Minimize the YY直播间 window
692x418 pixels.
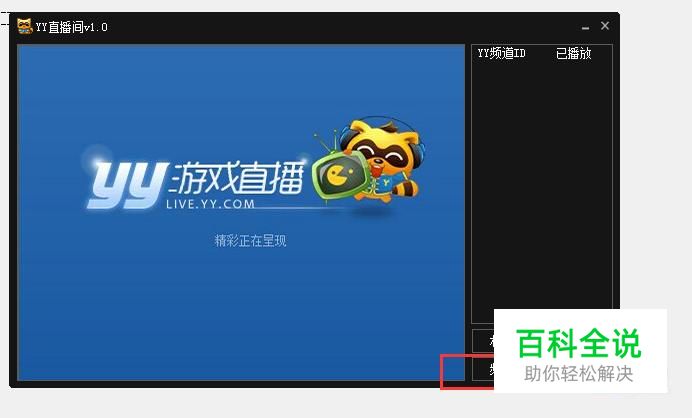585,27
